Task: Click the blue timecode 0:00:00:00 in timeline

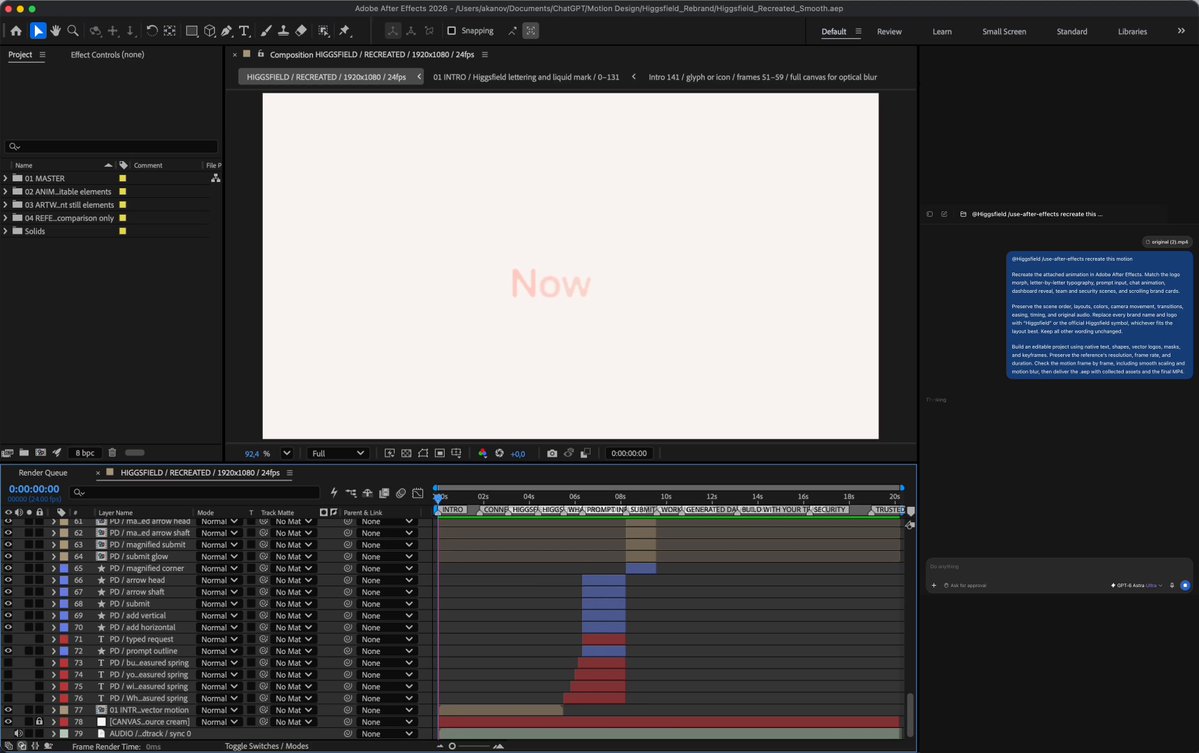Action: coord(34,489)
